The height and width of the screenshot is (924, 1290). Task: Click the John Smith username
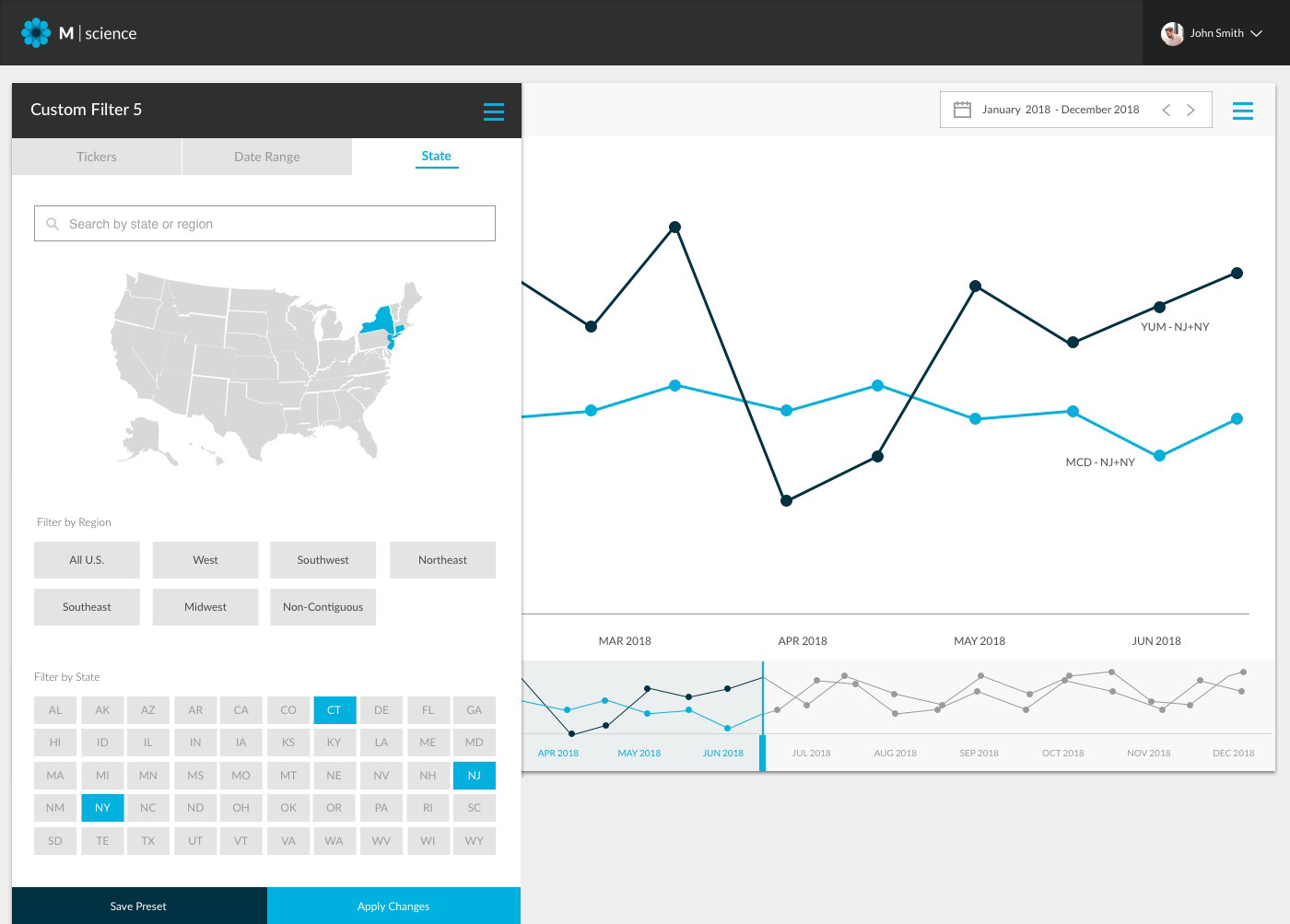[1216, 33]
